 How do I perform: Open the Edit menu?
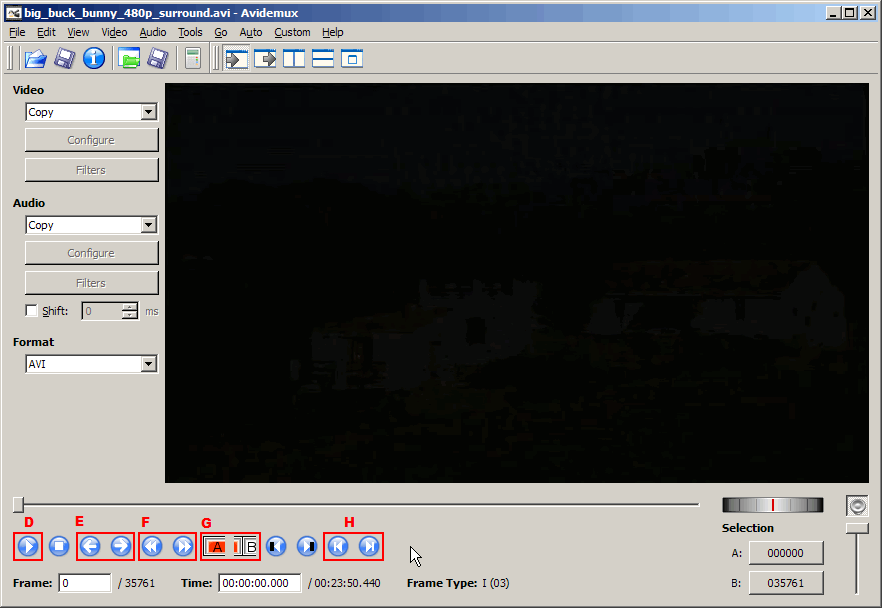46,32
